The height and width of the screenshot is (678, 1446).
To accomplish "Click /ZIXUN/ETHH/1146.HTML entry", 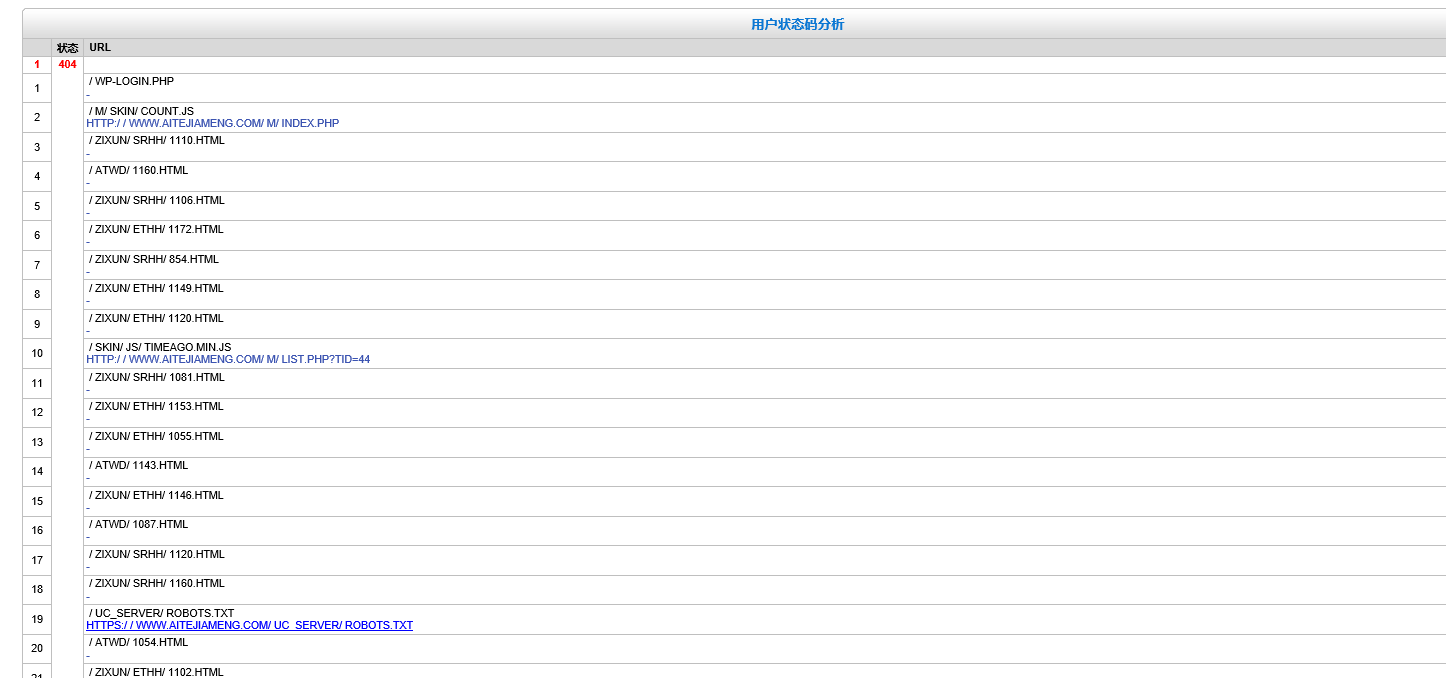I will pyautogui.click(x=156, y=495).
